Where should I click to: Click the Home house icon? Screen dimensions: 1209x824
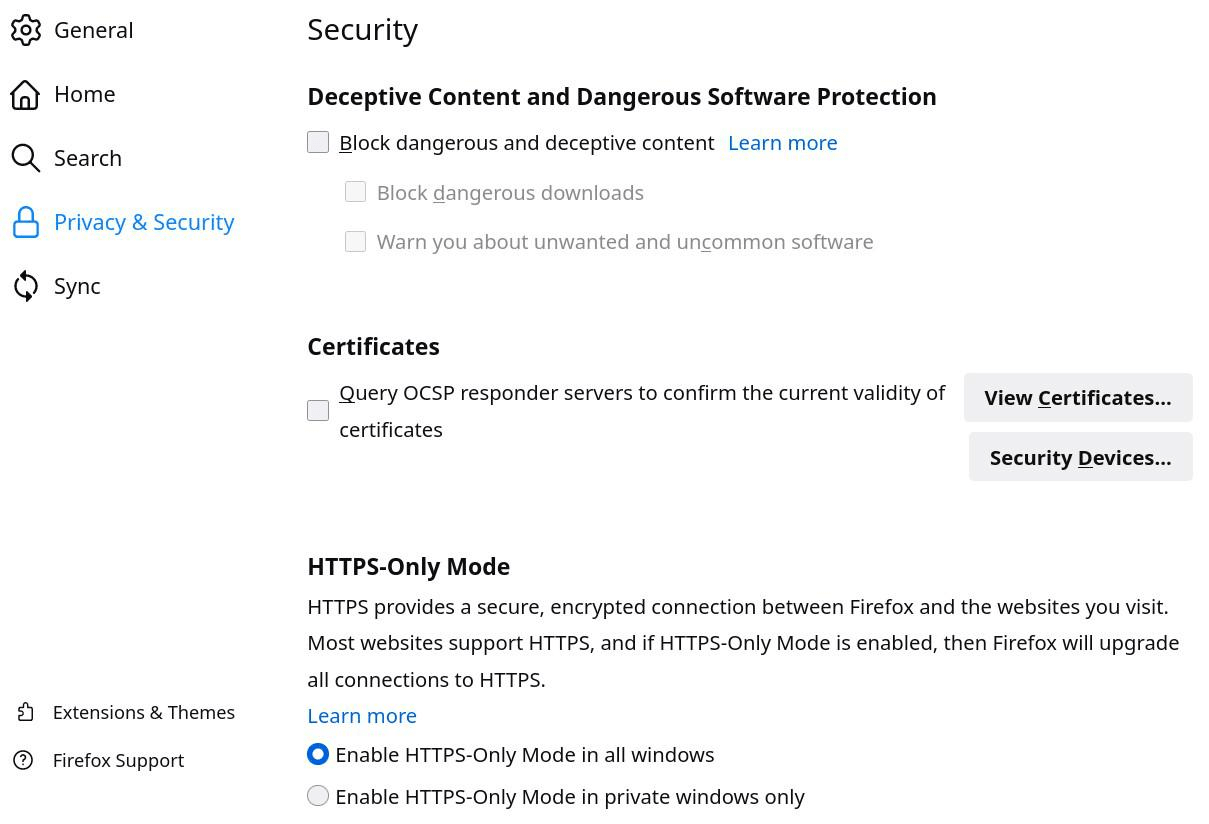point(26,94)
